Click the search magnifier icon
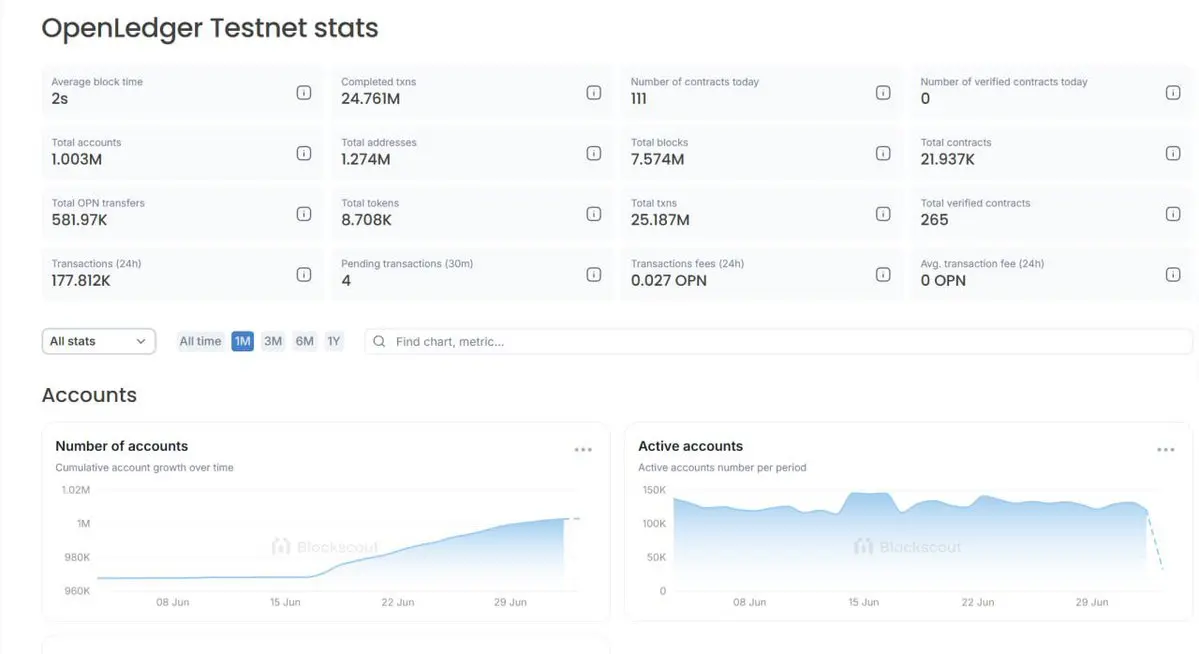Screen dimensions: 1199x654 379,341
